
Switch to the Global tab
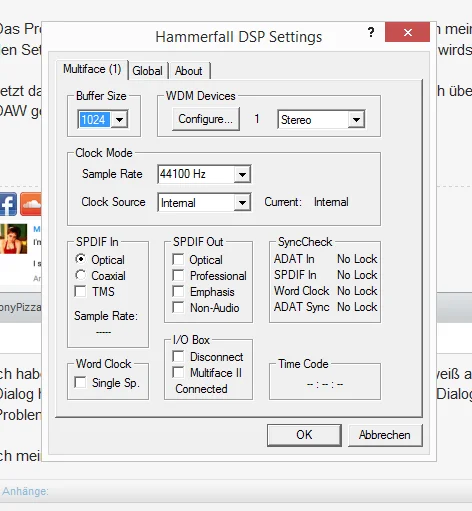(x=147, y=71)
